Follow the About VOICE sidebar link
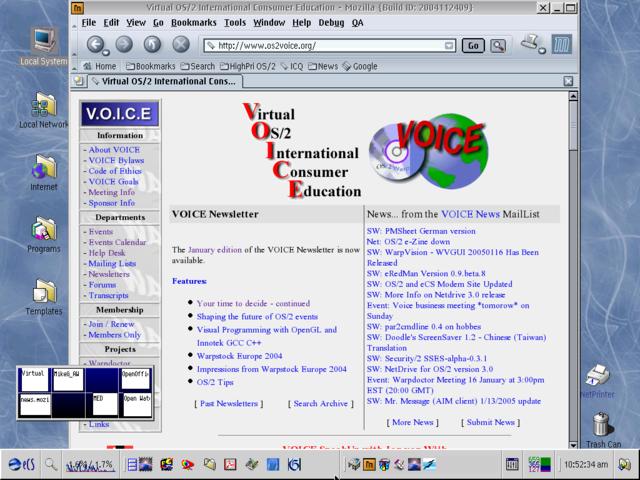Viewport: 640px width, 480px height. point(114,150)
